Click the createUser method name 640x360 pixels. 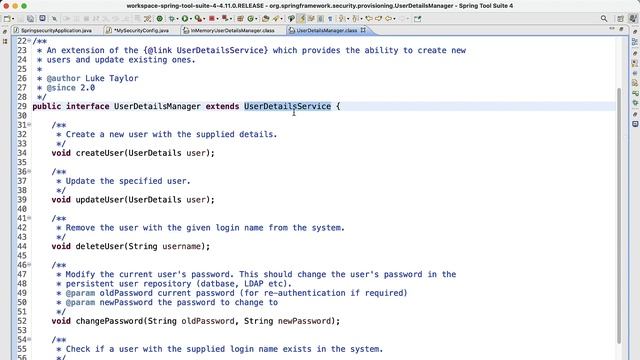click(x=100, y=153)
